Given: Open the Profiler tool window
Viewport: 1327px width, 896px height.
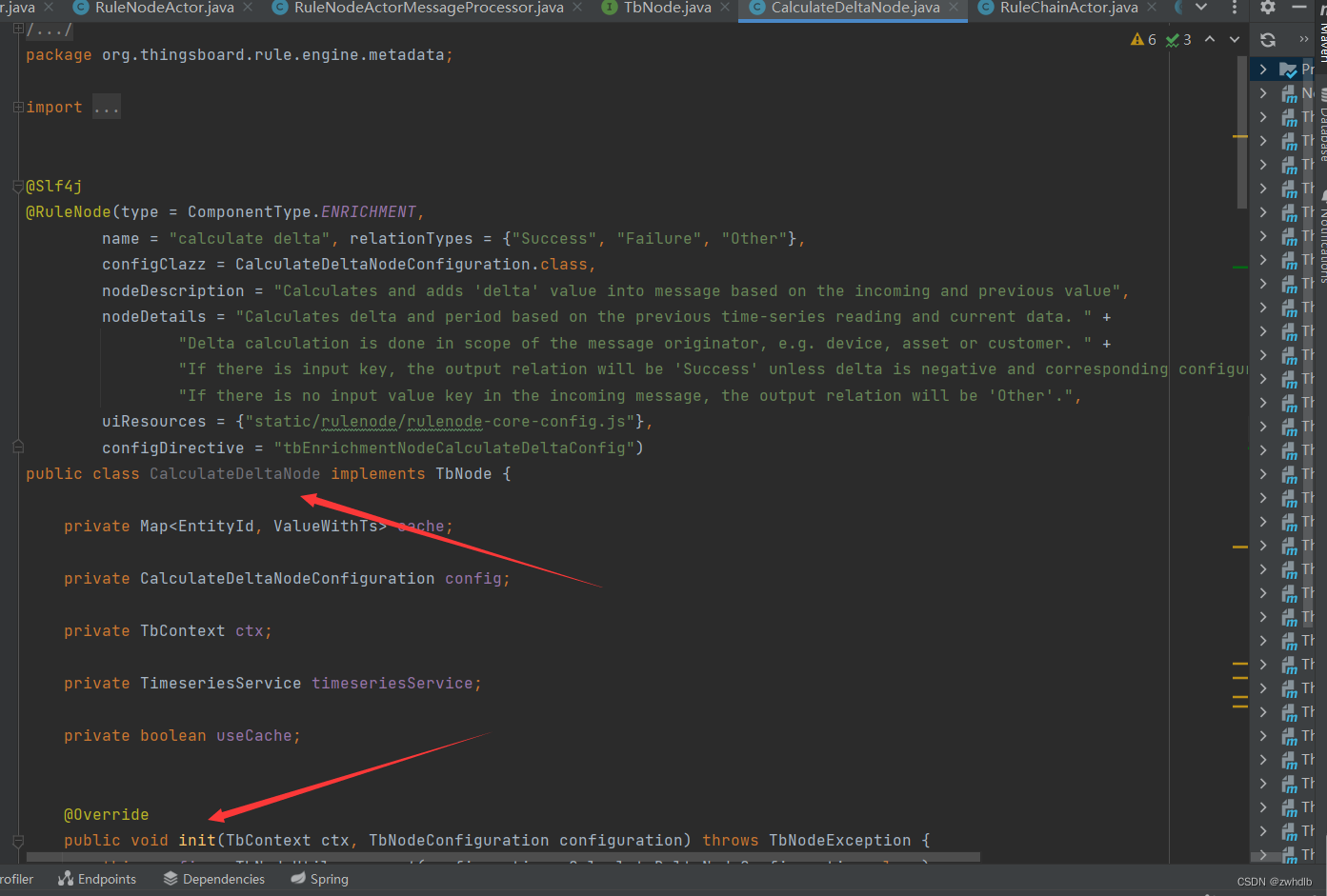Looking at the screenshot, I should (16, 879).
